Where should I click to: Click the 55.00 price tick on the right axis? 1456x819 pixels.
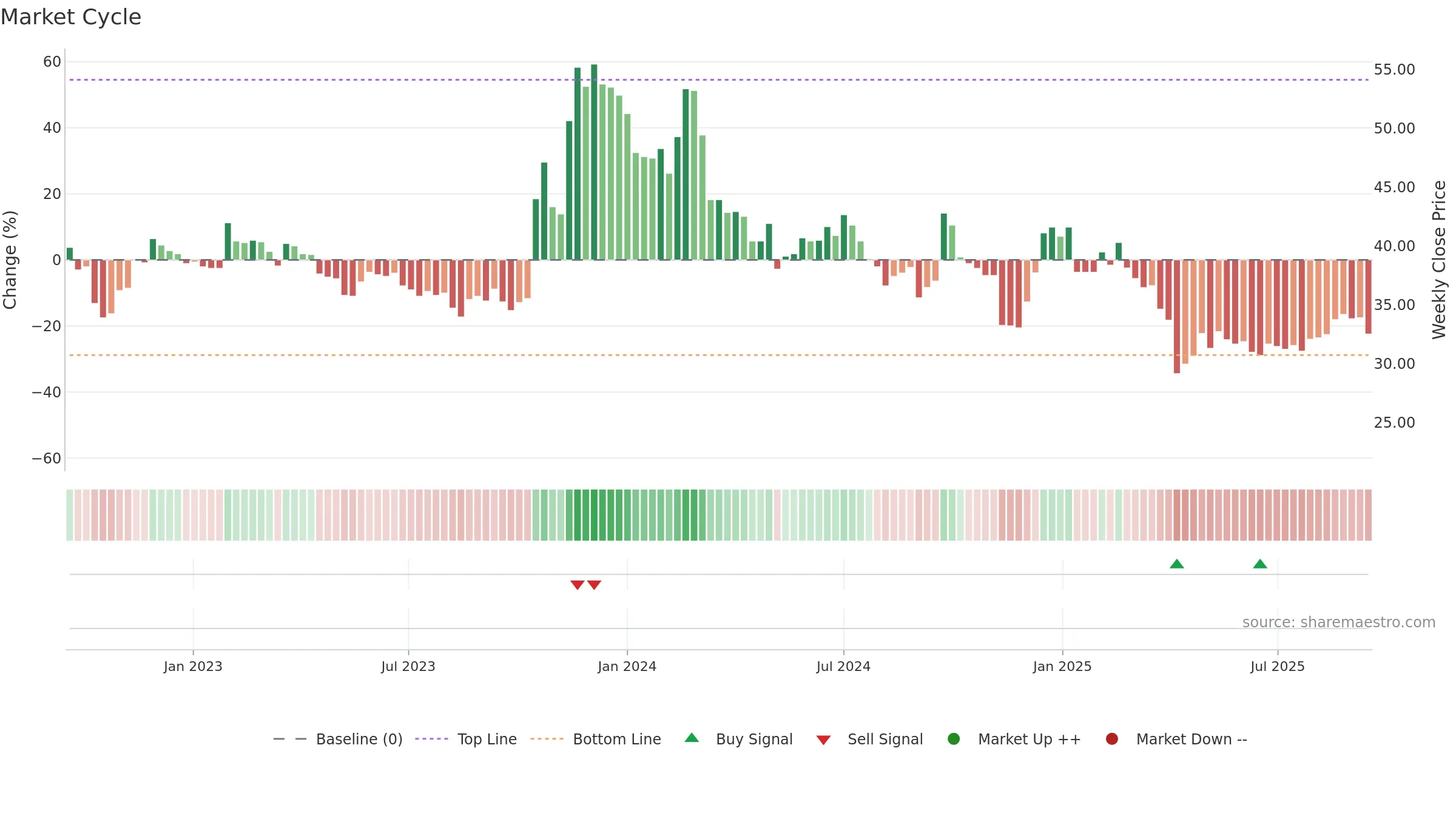[1394, 70]
